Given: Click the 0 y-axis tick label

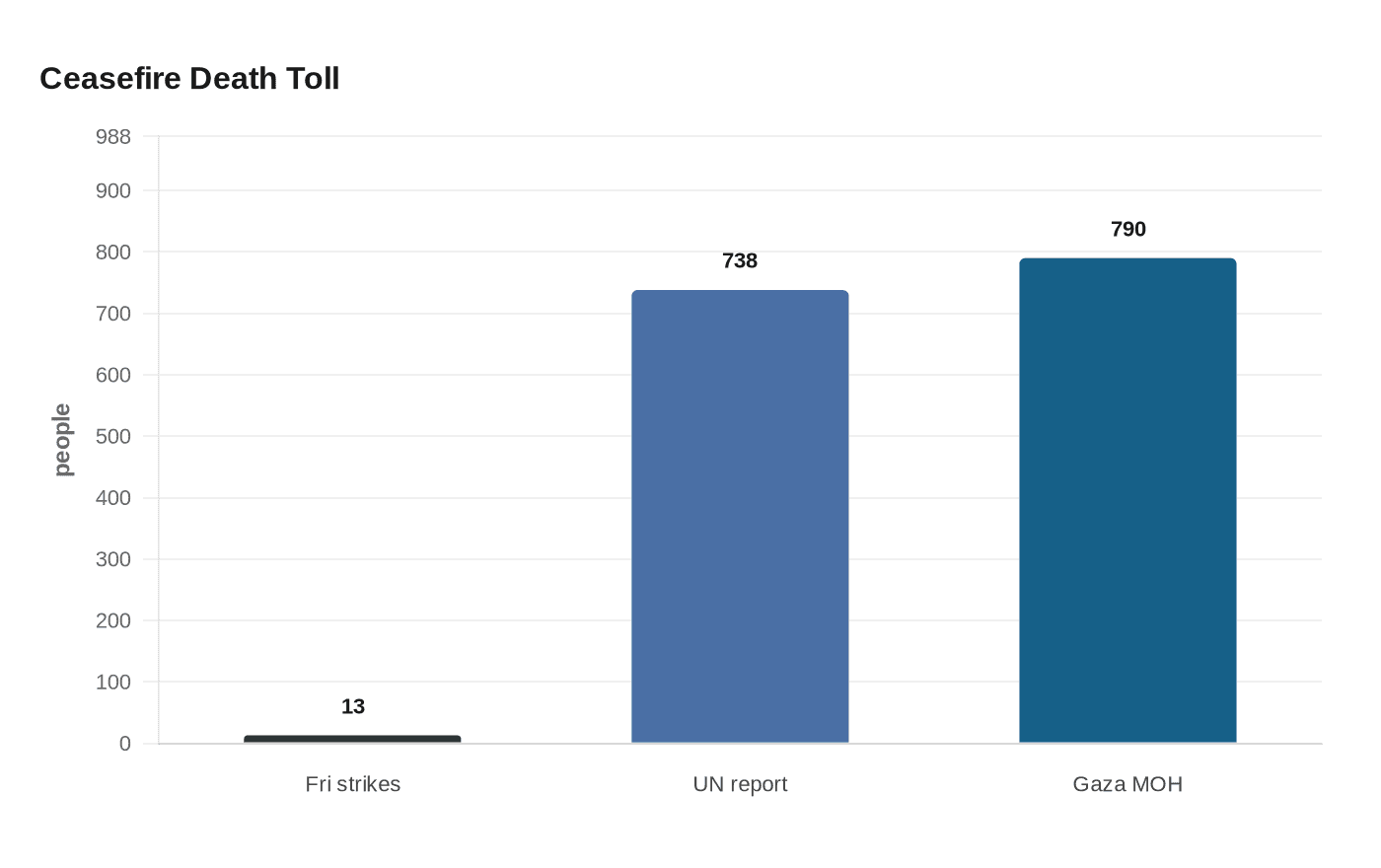Looking at the screenshot, I should 125,744.
